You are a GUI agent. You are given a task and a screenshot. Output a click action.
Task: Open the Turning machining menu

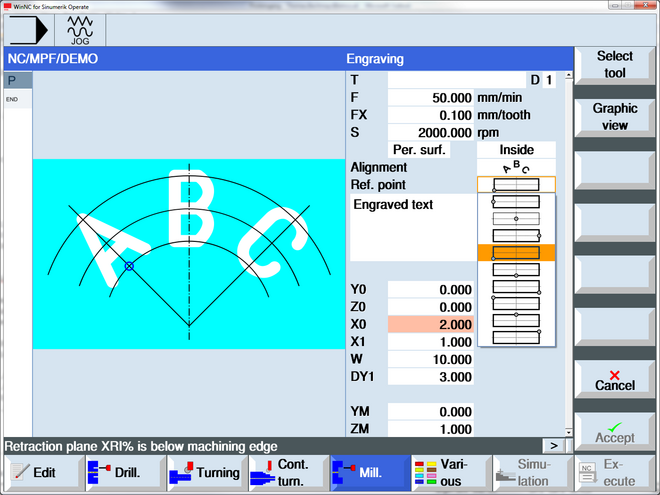click(x=205, y=472)
